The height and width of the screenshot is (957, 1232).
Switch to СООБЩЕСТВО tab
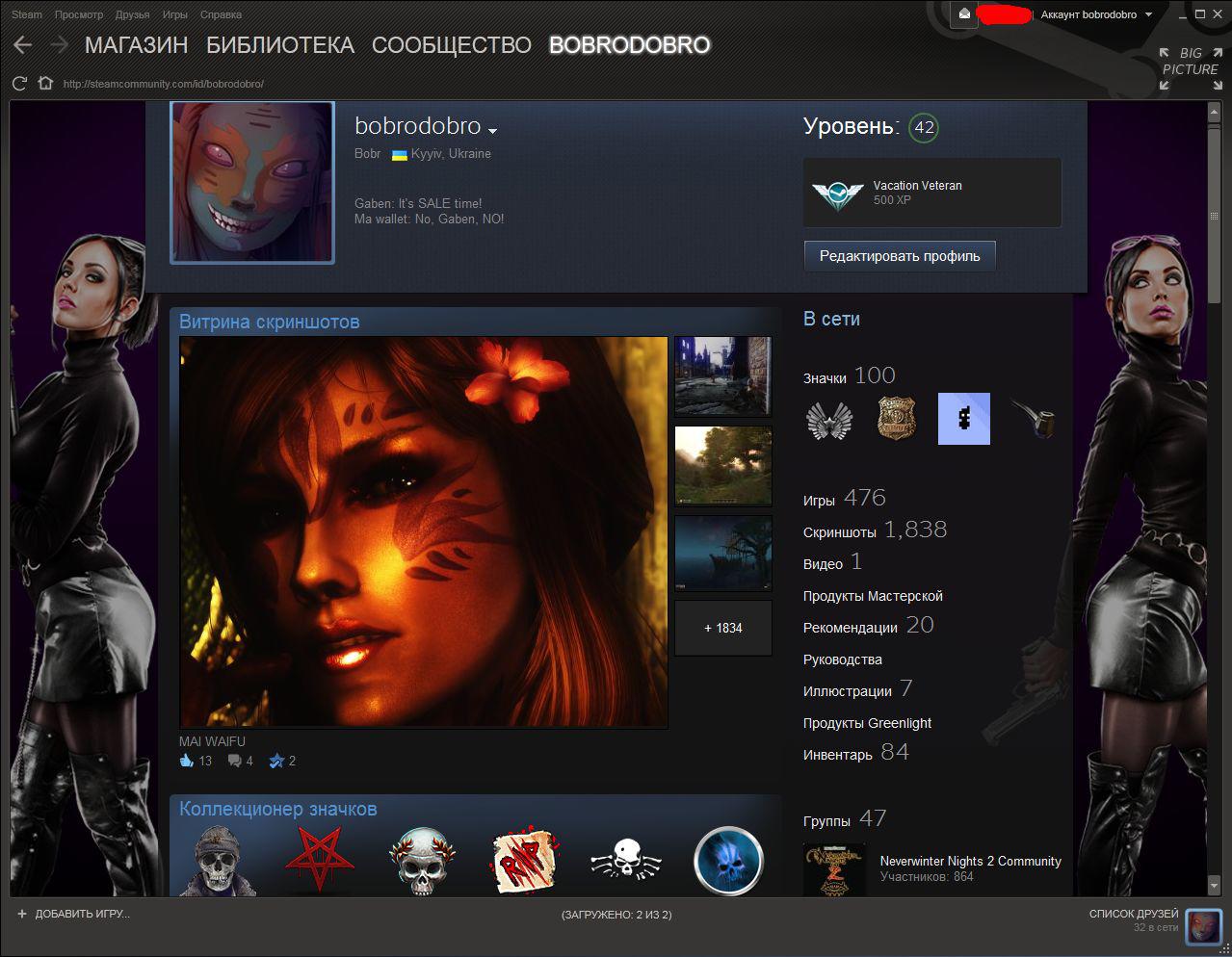tap(451, 45)
